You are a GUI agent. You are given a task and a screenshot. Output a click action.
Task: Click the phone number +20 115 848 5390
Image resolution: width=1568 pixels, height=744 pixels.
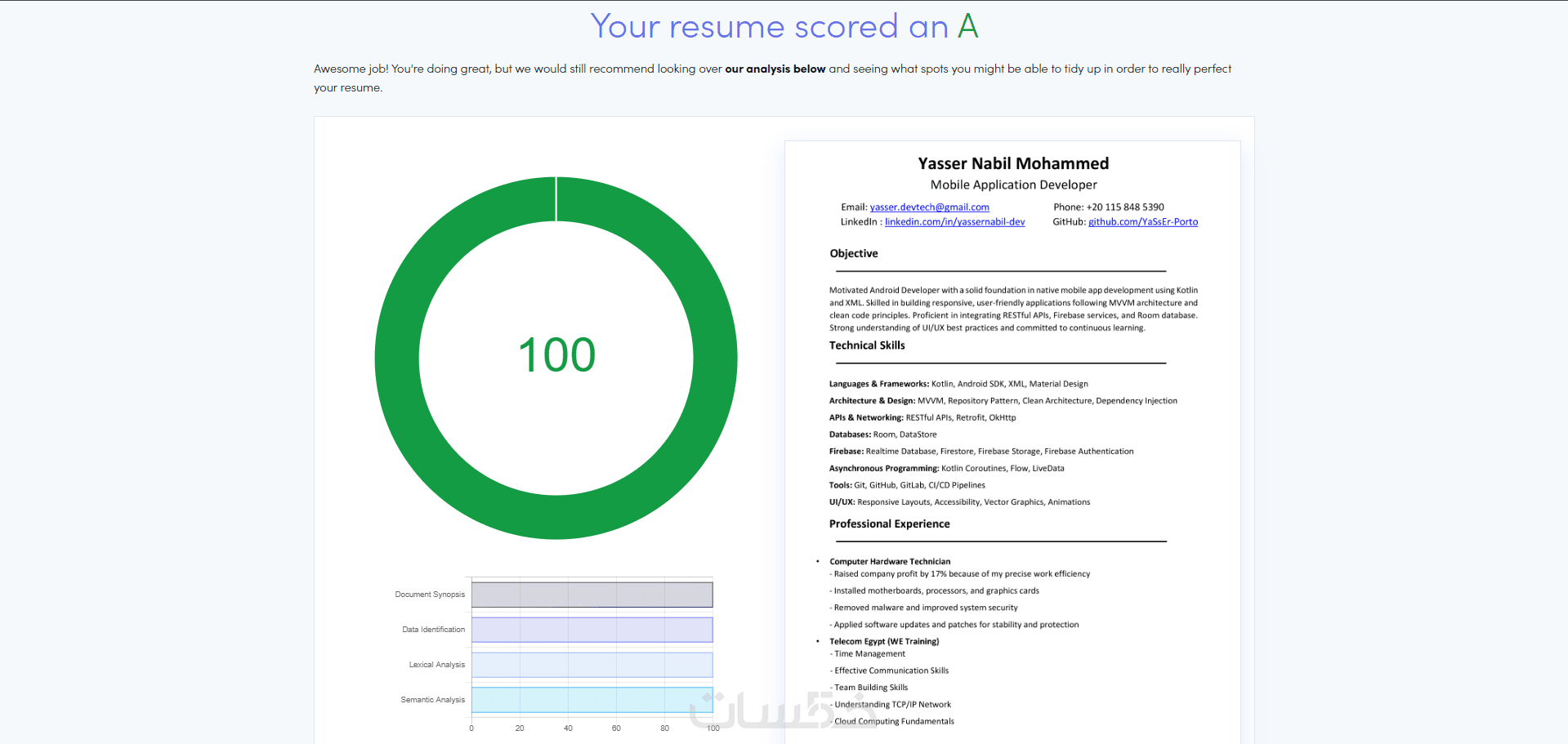tap(1125, 207)
